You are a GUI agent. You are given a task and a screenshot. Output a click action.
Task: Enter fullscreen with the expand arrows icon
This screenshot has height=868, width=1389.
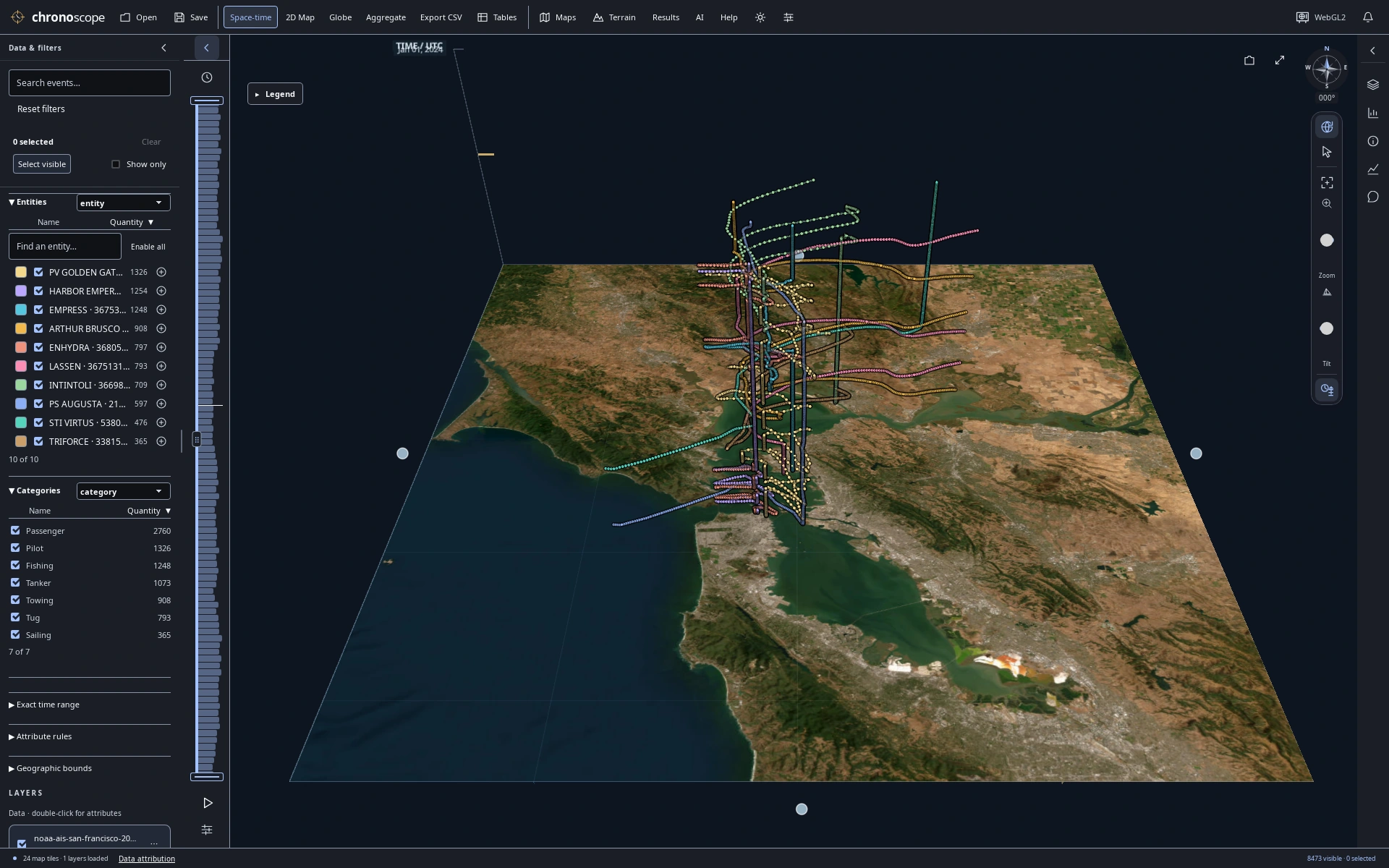[1280, 60]
